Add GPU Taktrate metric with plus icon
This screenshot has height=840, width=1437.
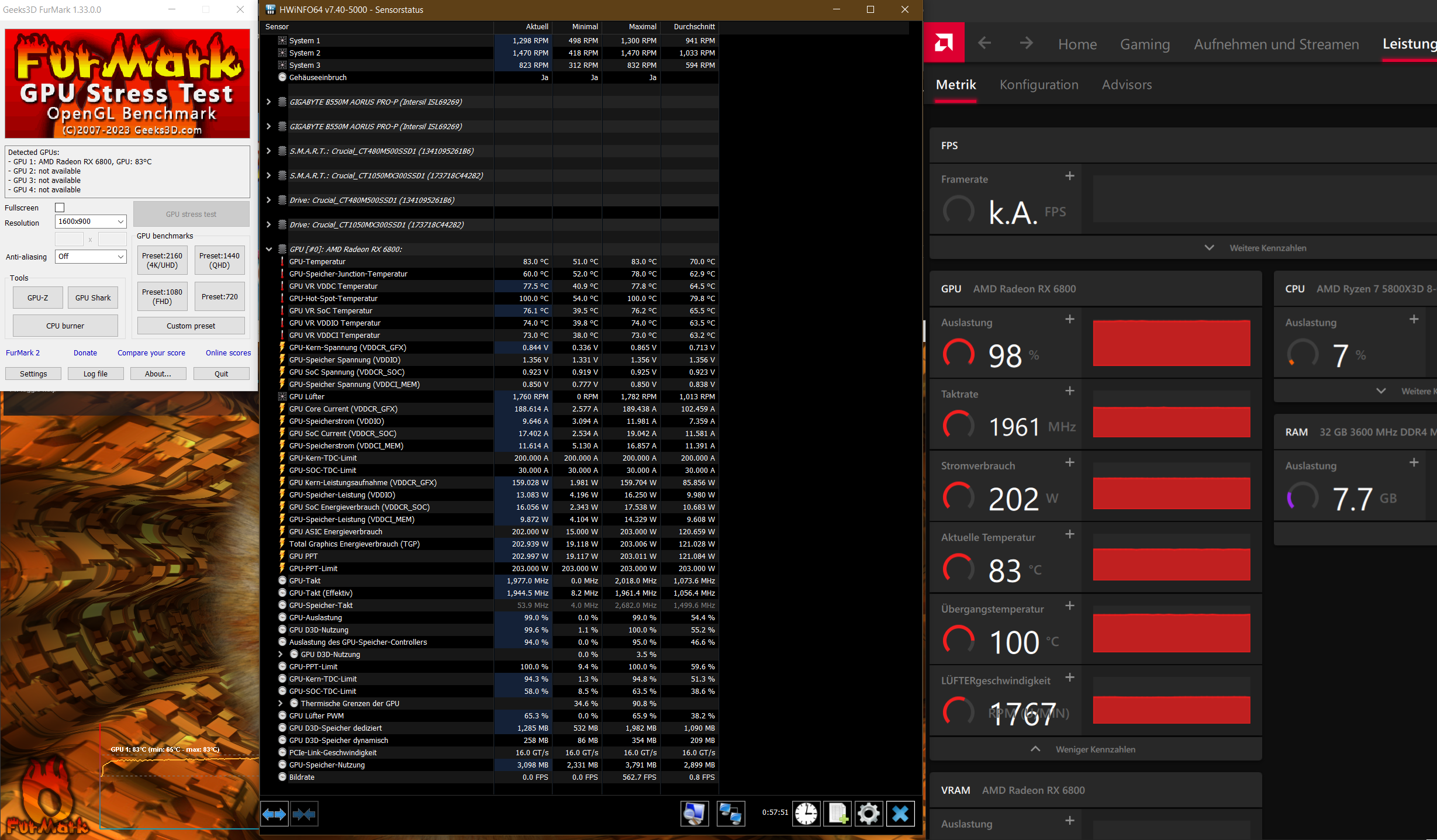click(1069, 391)
